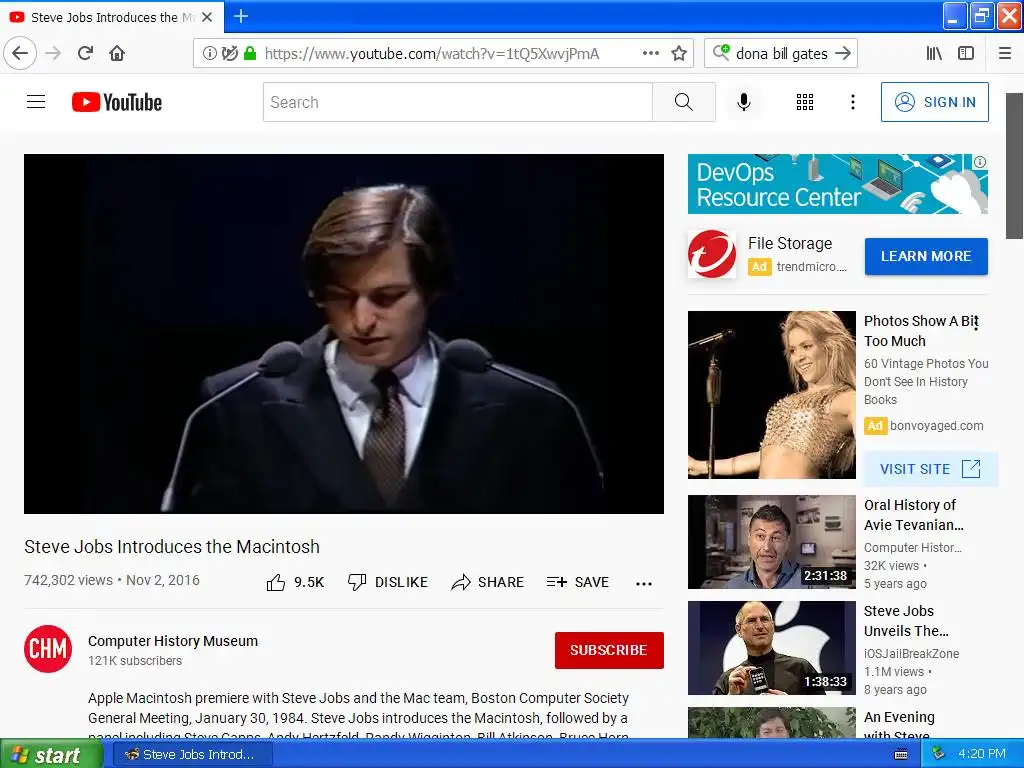Select Steve Jobs Introd... taskbar window button

click(x=193, y=754)
